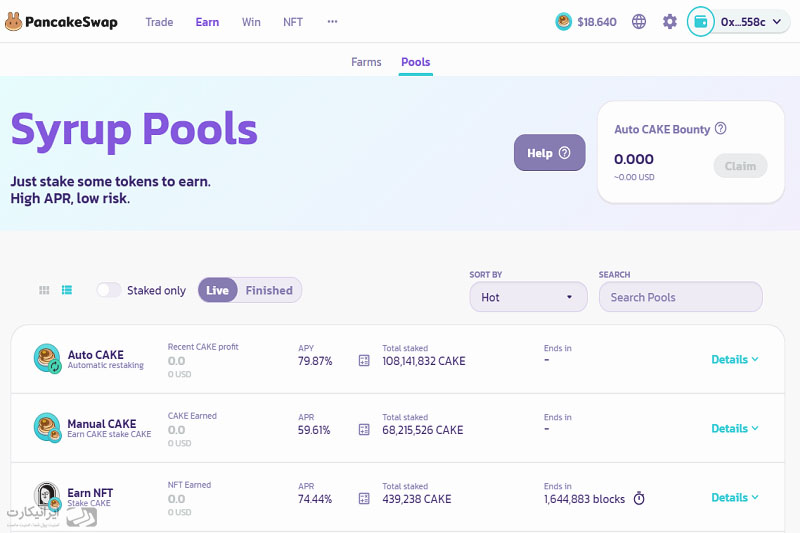Open the settings gear icon
Viewport: 800px width, 533px height.
tap(669, 21)
